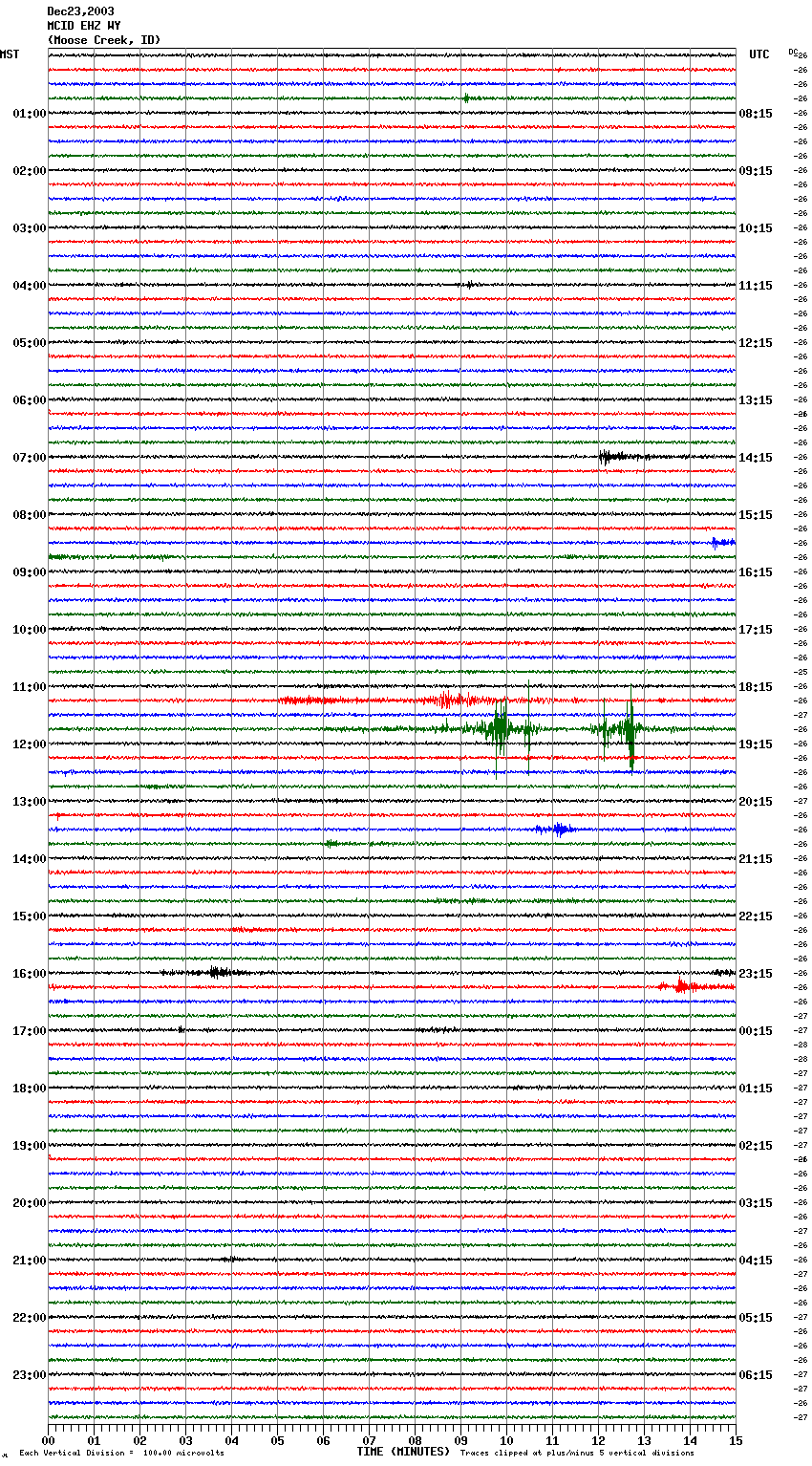Viewport: 812px width, 1466px height.
Task: Select the 17:00 MST time label
Action: point(30,1031)
